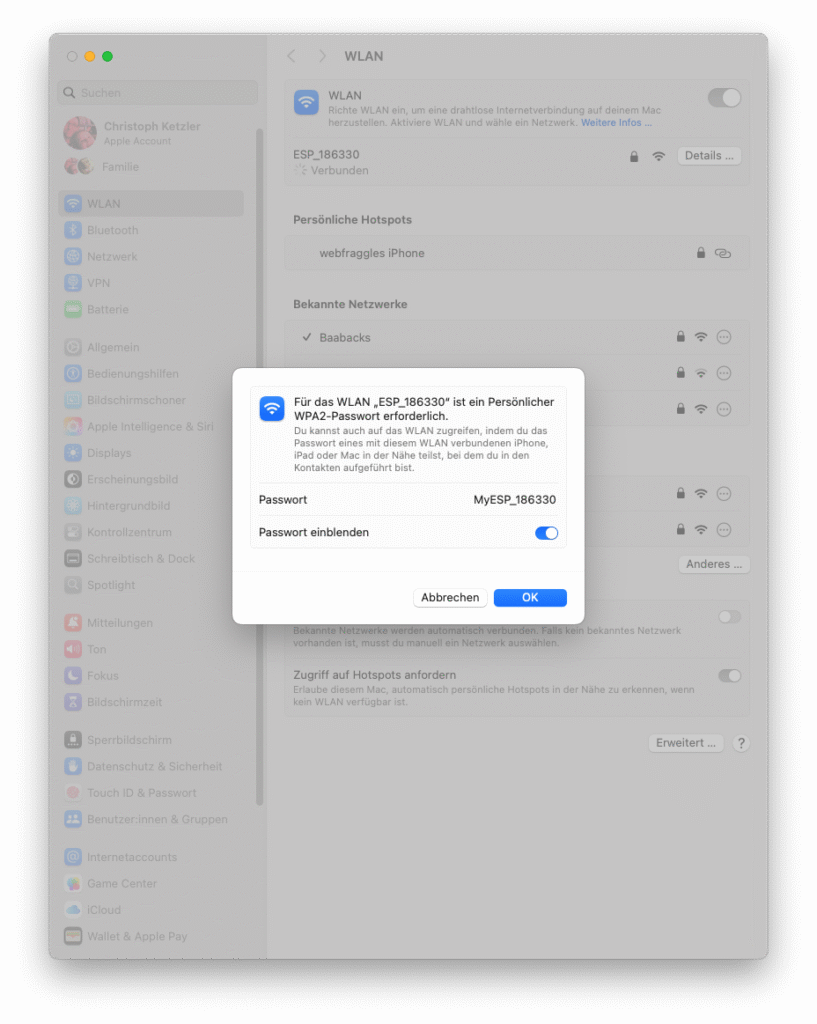Click the sidebar vertical scrollbar

pos(259,466)
